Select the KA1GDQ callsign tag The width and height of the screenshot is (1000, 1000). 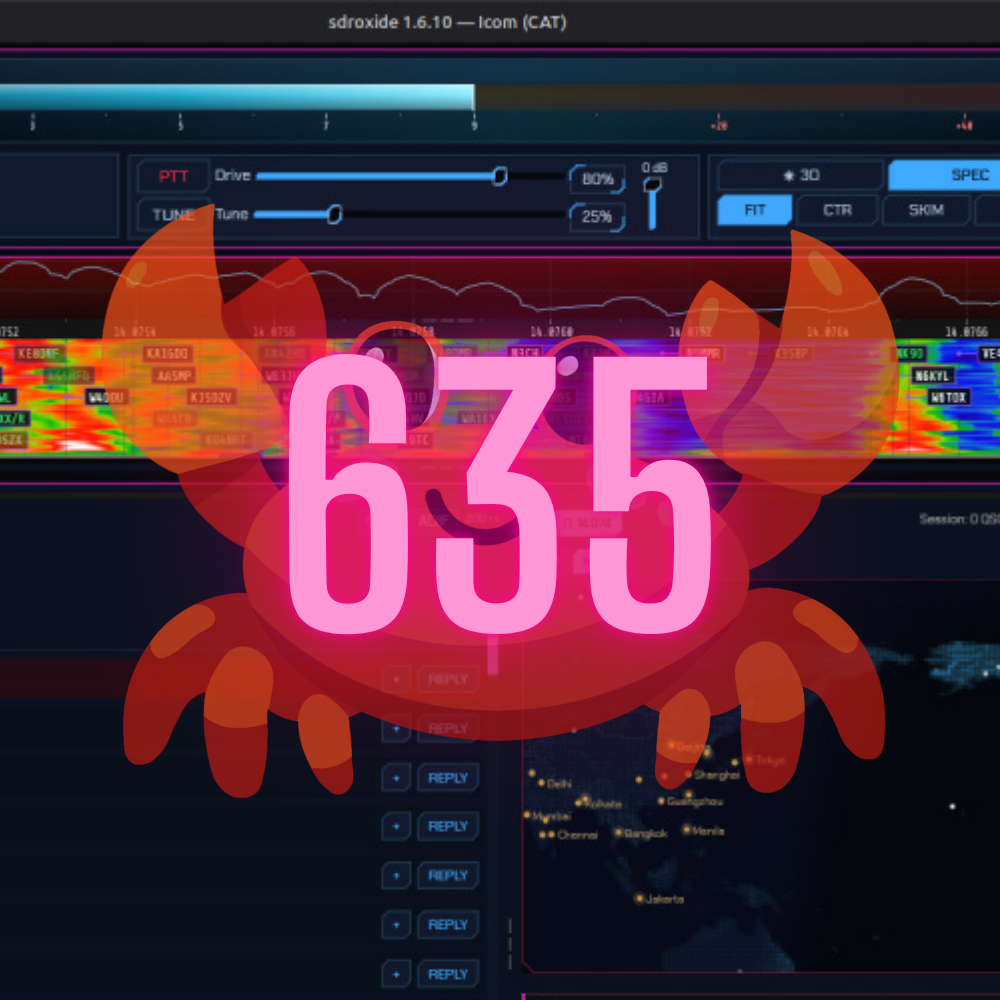point(167,353)
